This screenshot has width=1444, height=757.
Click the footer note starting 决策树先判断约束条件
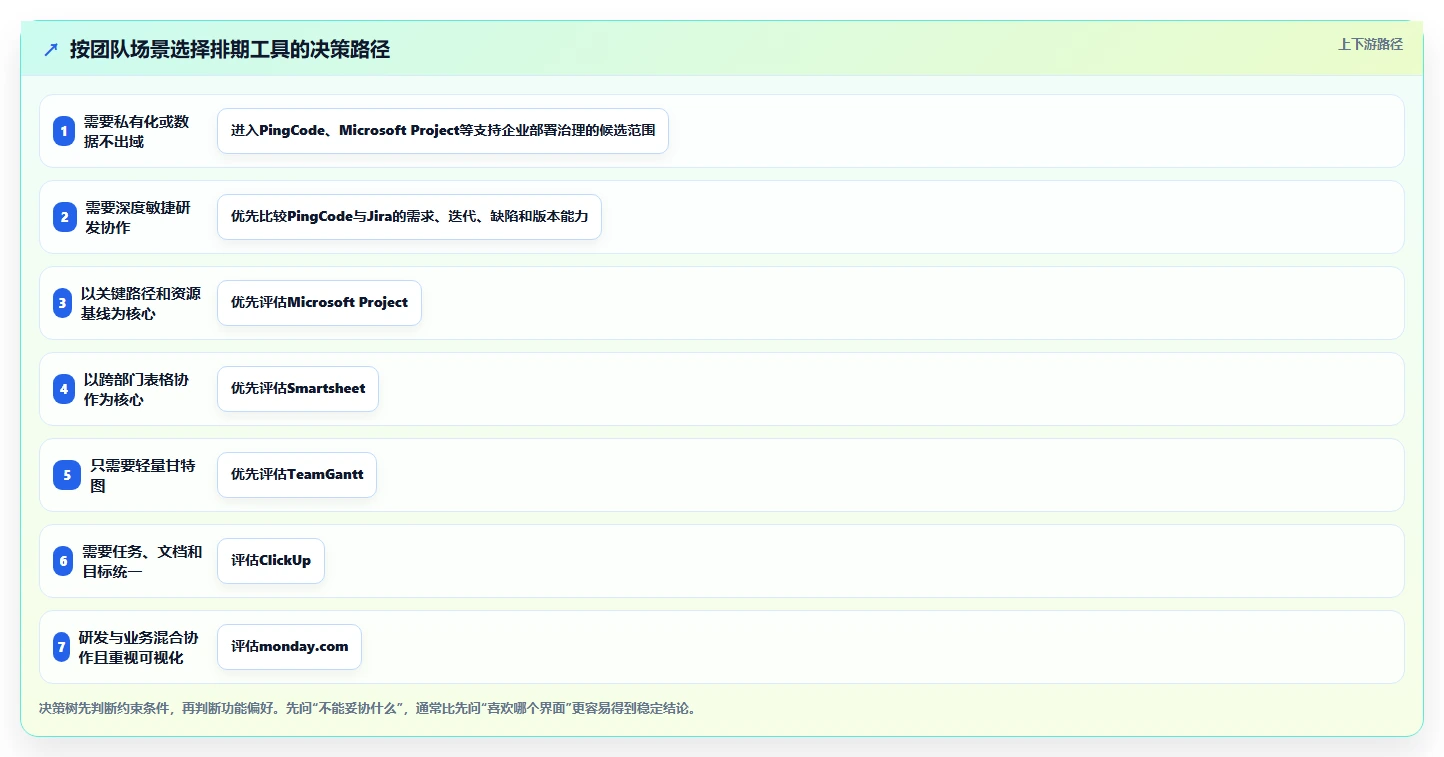pyautogui.click(x=369, y=708)
